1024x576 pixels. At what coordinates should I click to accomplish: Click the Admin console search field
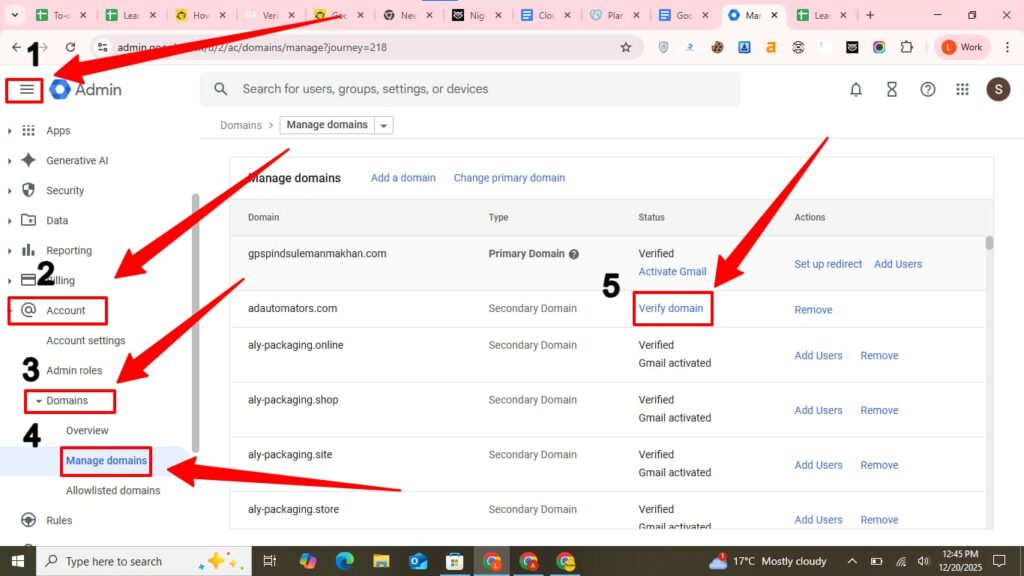(x=480, y=89)
